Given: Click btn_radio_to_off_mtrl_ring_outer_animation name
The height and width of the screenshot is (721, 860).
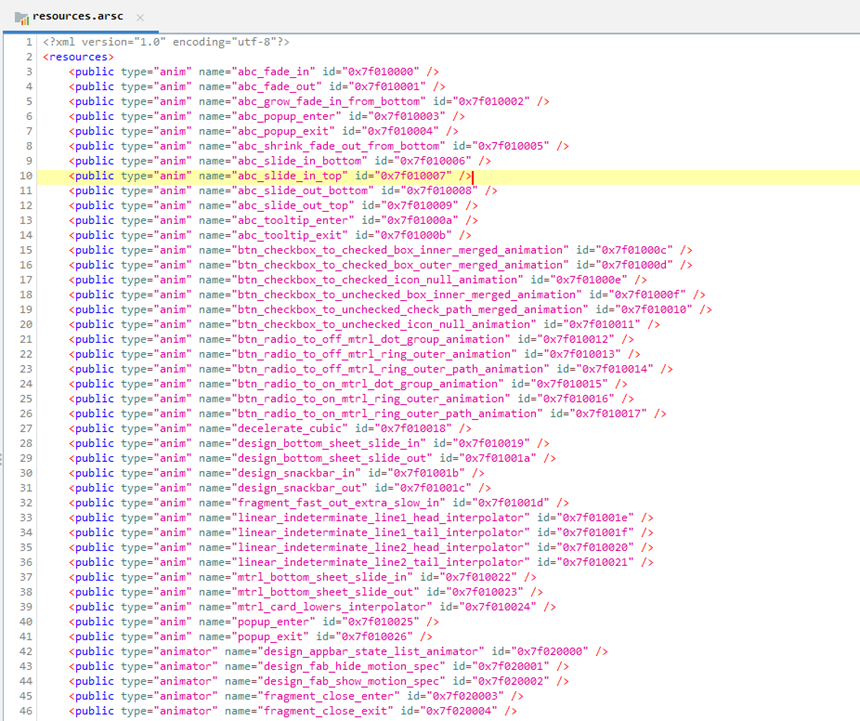Looking at the screenshot, I should point(374,353).
